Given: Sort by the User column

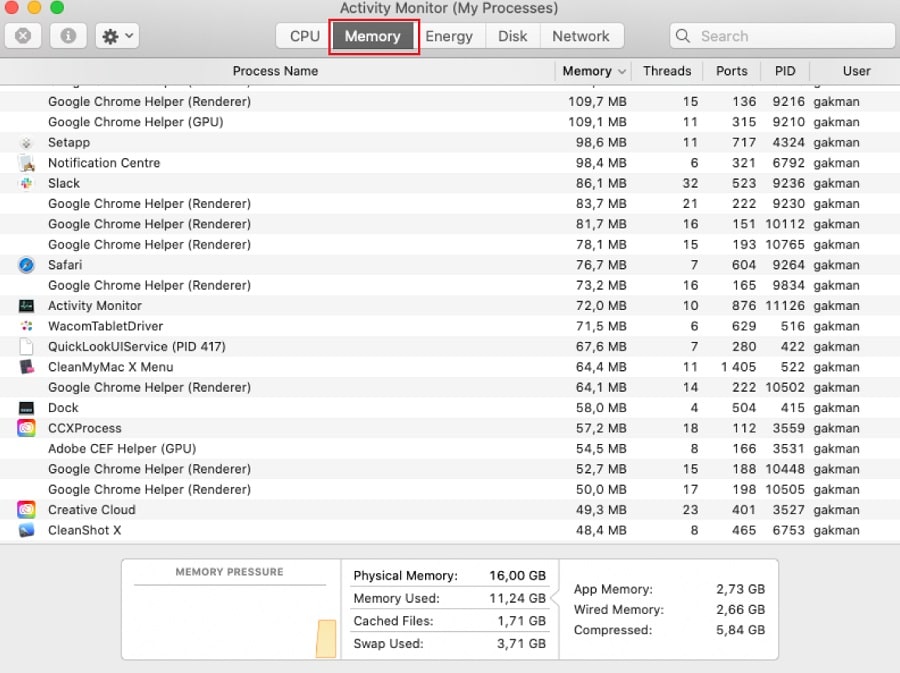Looking at the screenshot, I should (x=856, y=71).
